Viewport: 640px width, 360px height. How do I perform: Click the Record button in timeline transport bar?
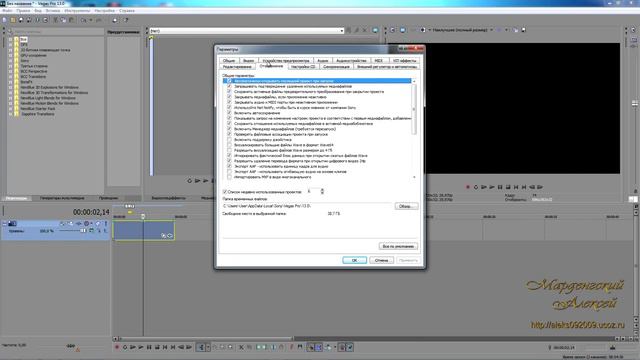point(117,347)
